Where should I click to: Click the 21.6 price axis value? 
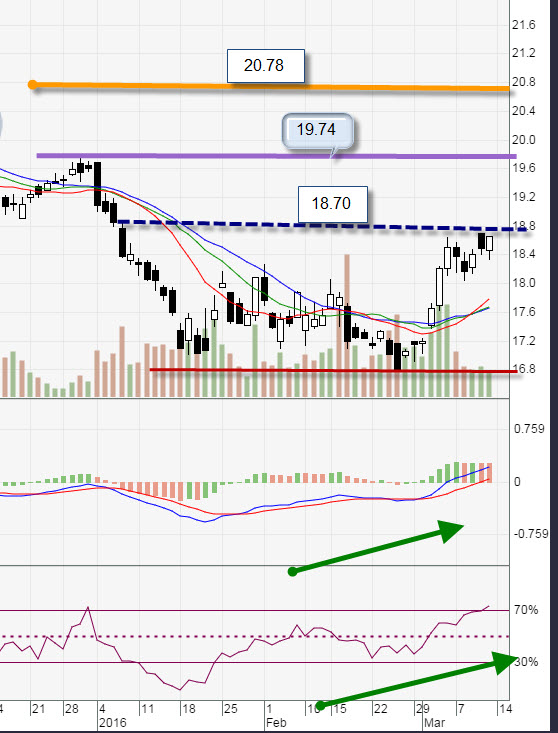(x=523, y=25)
